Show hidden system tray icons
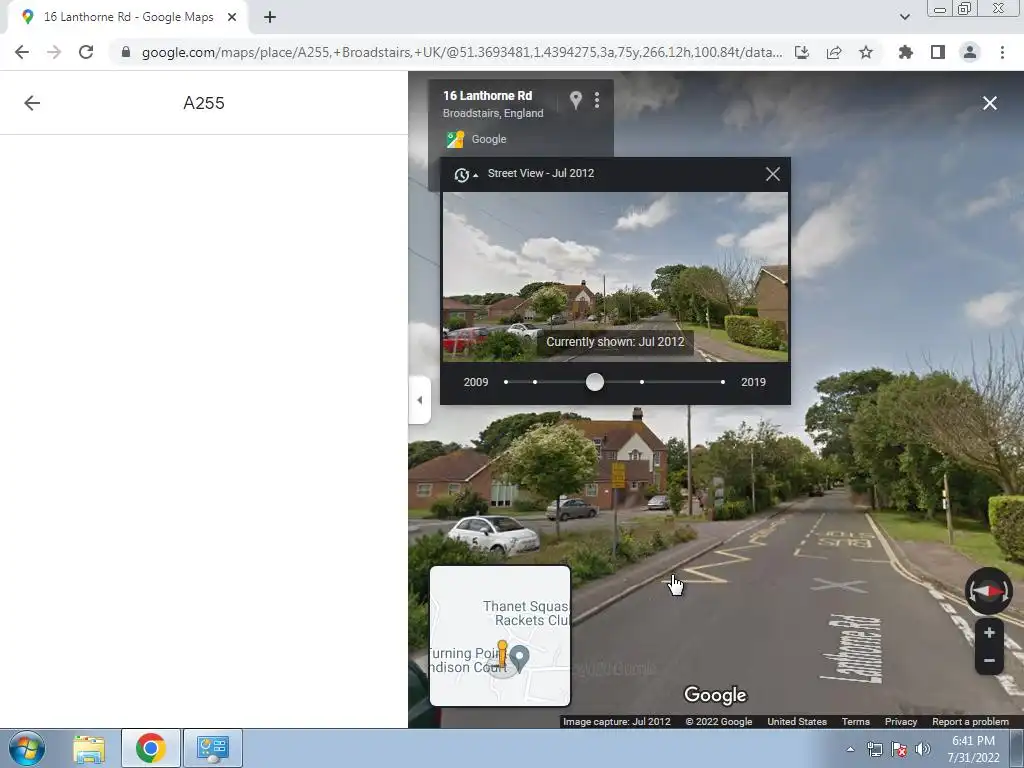Image resolution: width=1024 pixels, height=768 pixels. click(850, 750)
